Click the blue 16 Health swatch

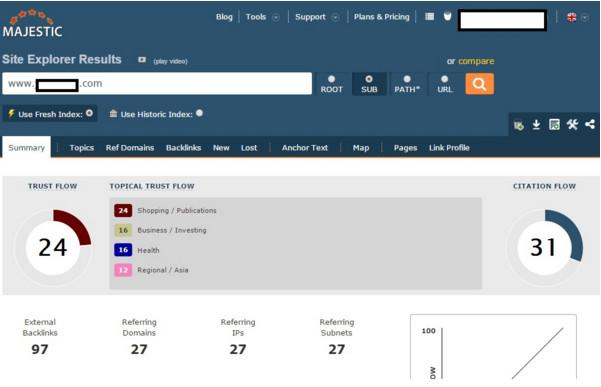[123, 250]
